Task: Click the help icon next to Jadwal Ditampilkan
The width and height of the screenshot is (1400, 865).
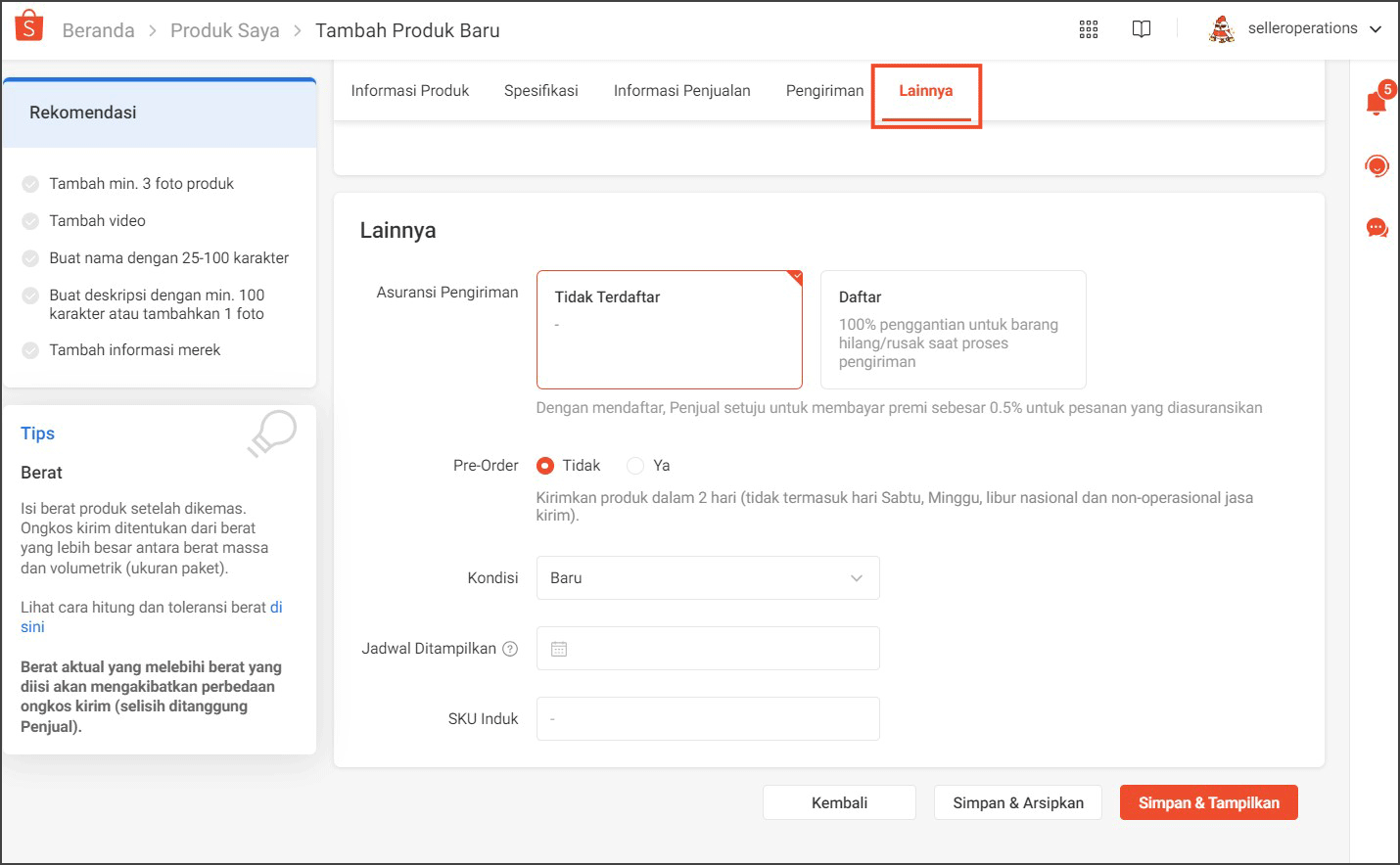Action: pyautogui.click(x=510, y=647)
